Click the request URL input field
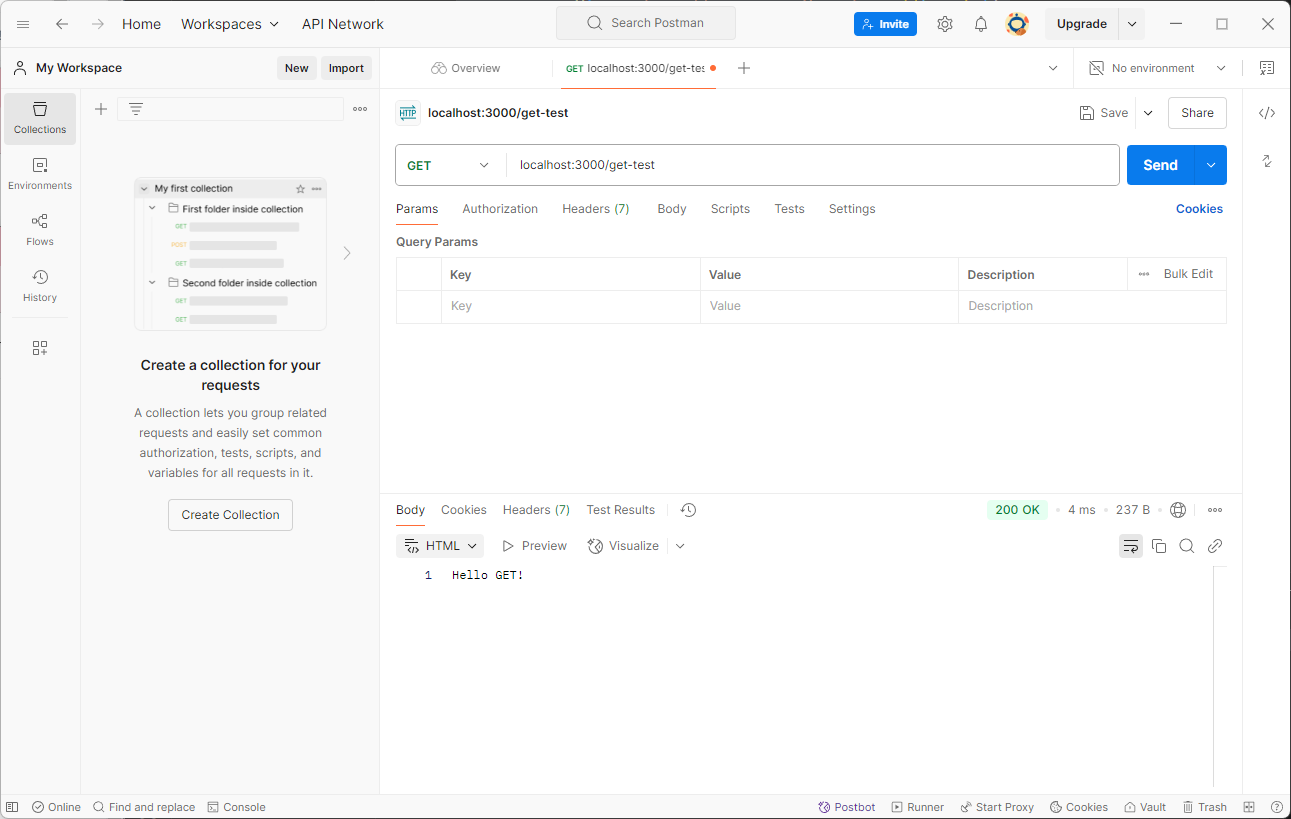 click(x=812, y=165)
